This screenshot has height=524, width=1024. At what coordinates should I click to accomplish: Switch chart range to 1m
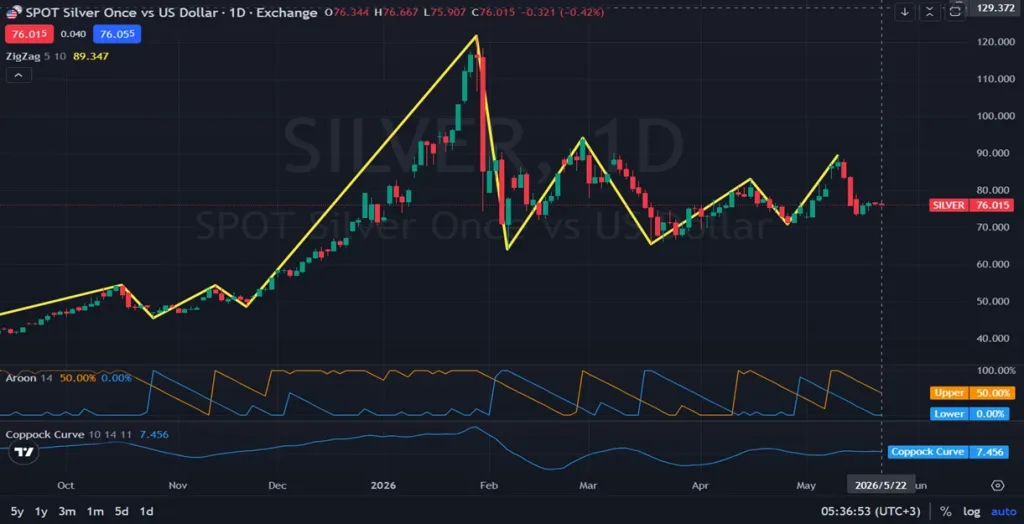(x=95, y=511)
